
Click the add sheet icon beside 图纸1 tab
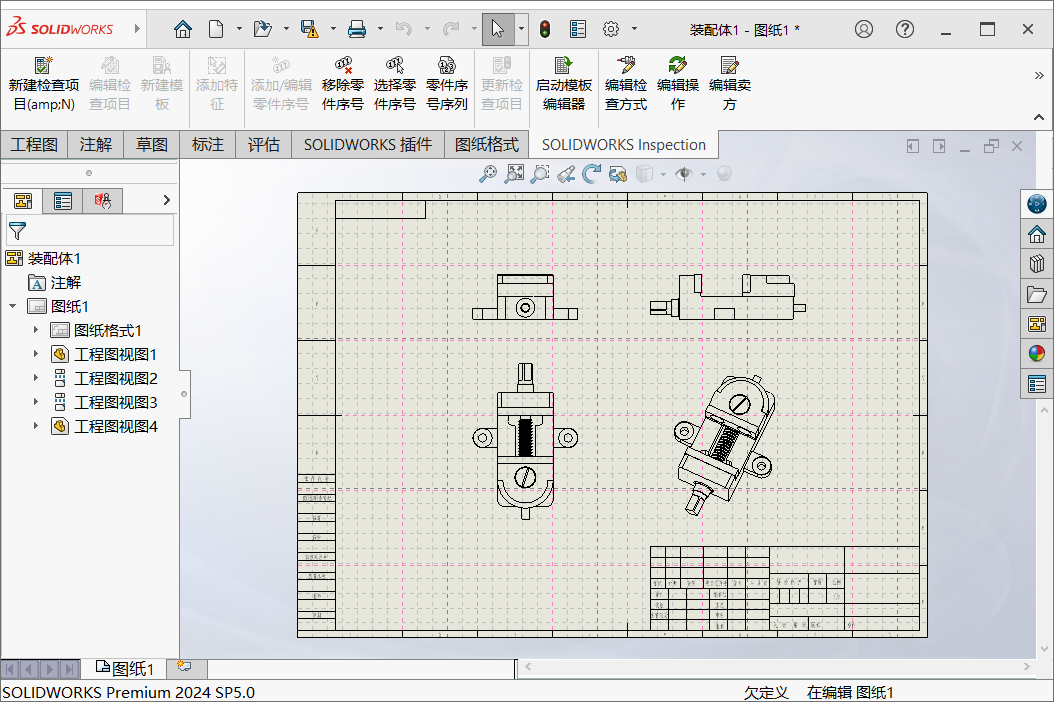(184, 667)
